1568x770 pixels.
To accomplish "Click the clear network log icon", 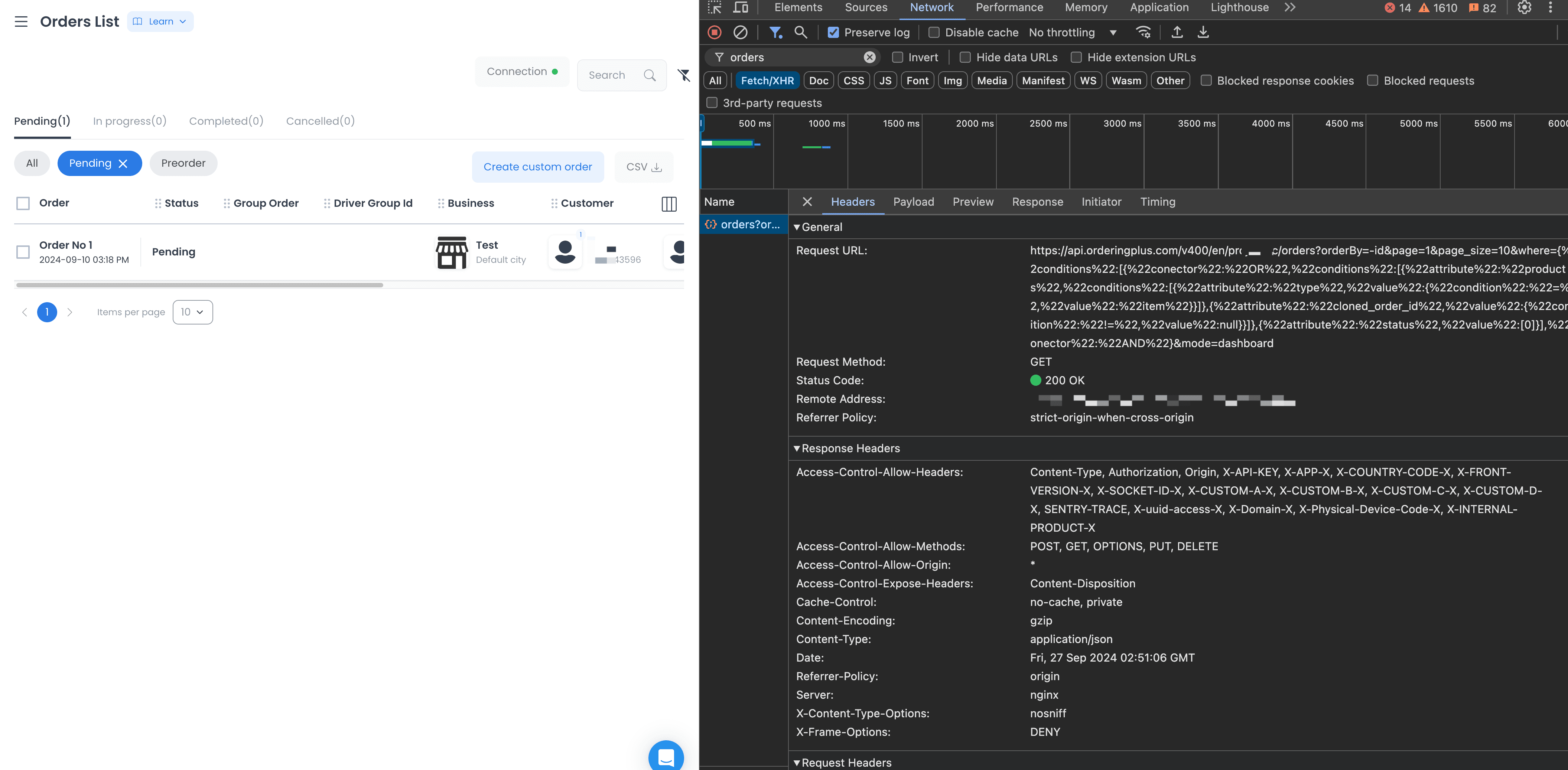I will coord(740,32).
